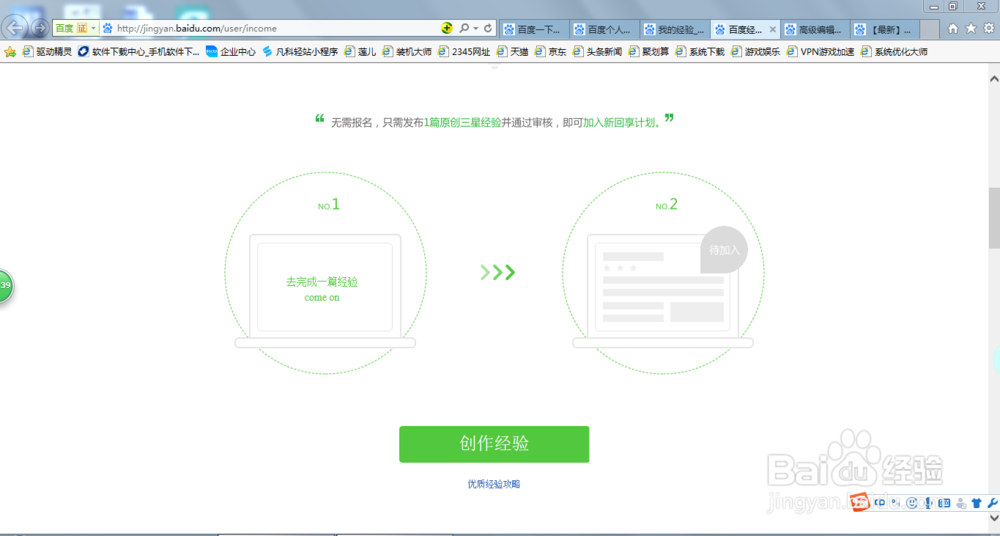
Task: Switch to the 百度个人 tab
Action: pos(603,29)
